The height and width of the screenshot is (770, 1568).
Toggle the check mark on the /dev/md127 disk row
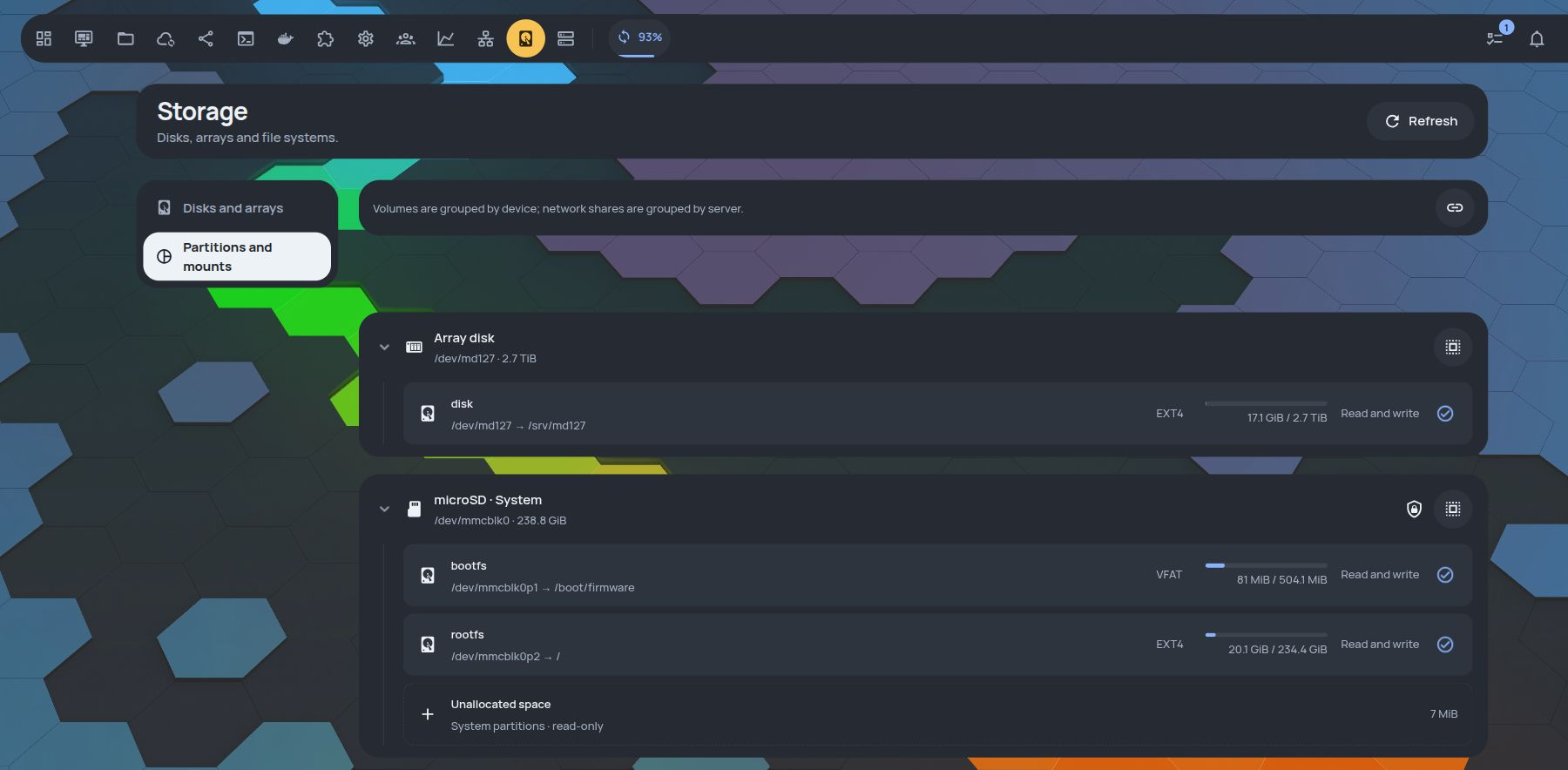(1445, 414)
